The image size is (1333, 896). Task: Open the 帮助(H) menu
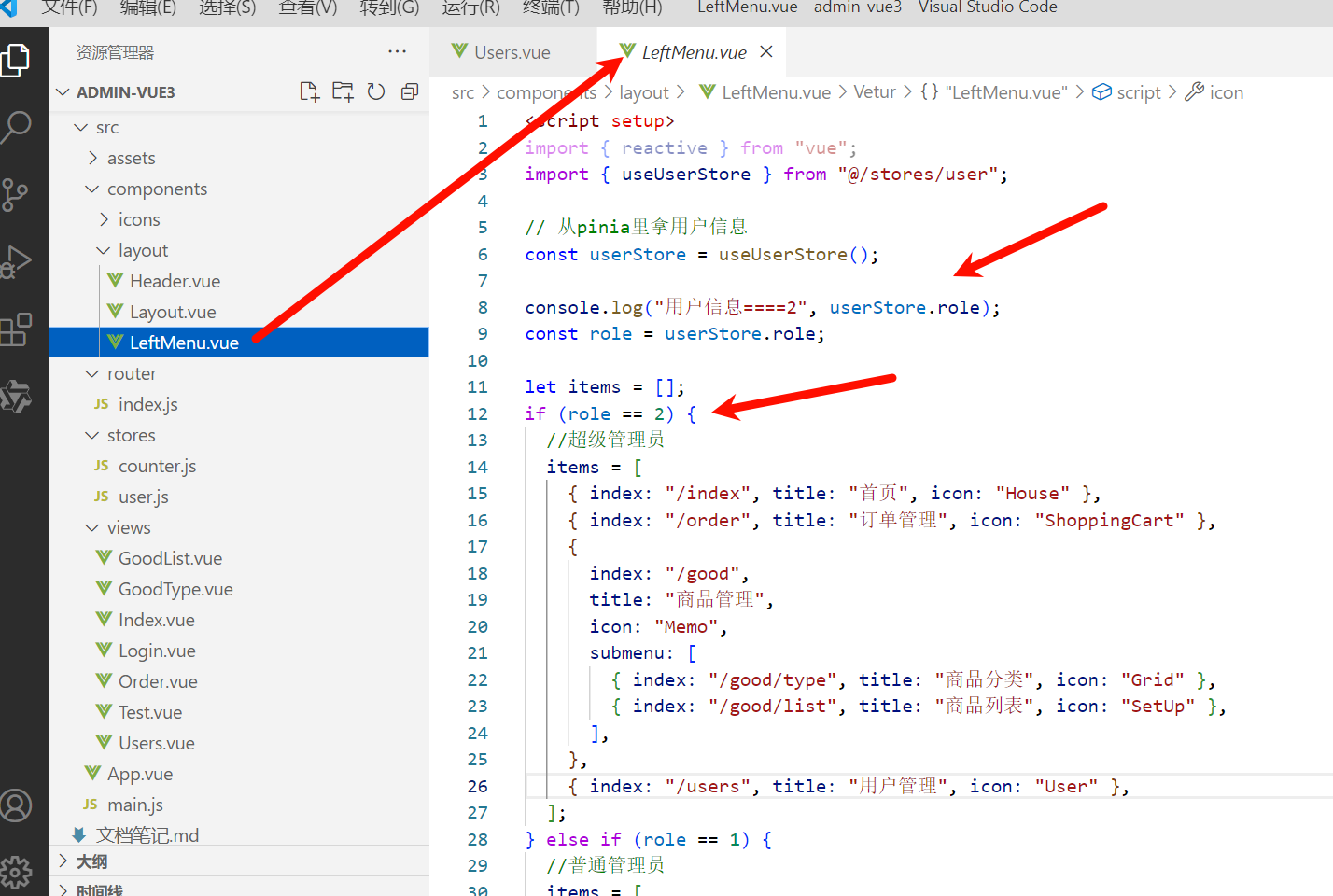(632, 7)
